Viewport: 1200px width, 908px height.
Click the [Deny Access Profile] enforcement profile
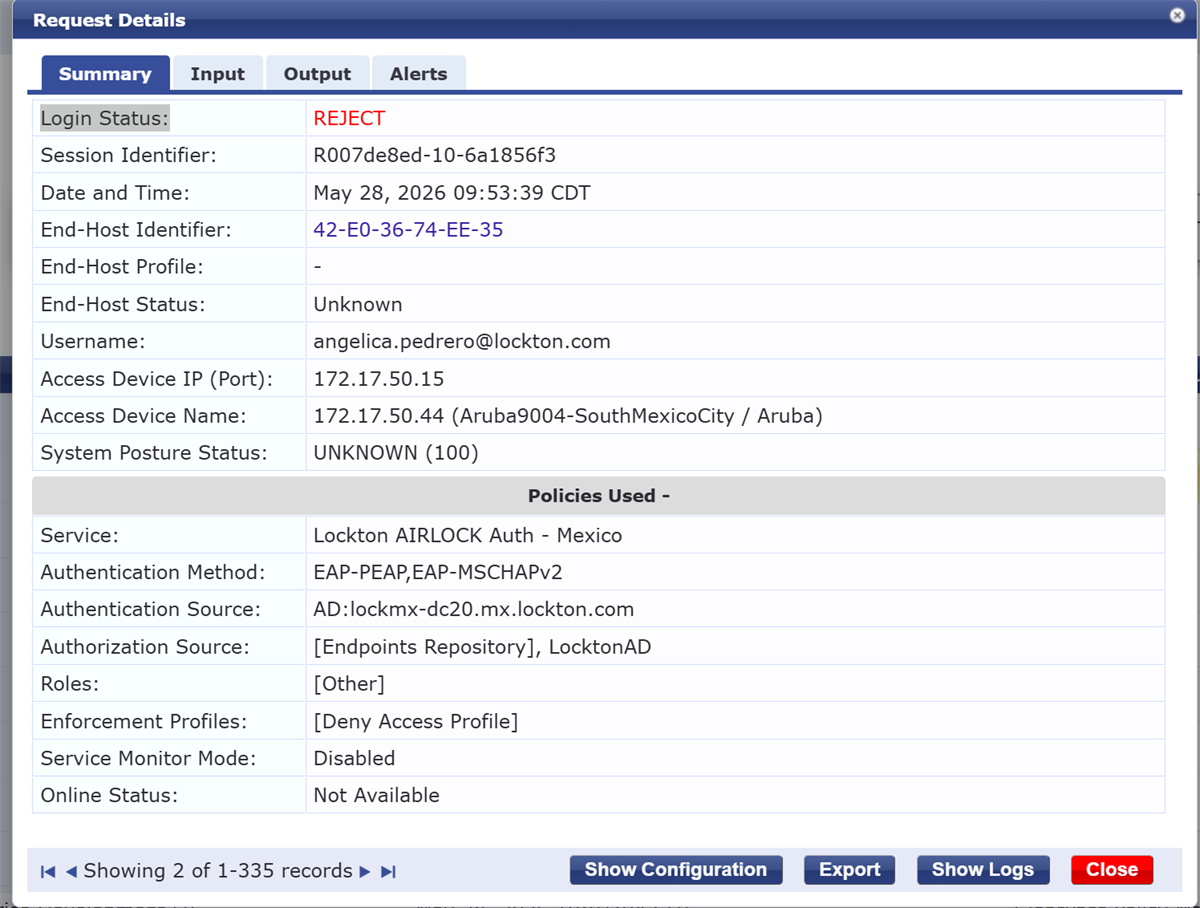416,721
